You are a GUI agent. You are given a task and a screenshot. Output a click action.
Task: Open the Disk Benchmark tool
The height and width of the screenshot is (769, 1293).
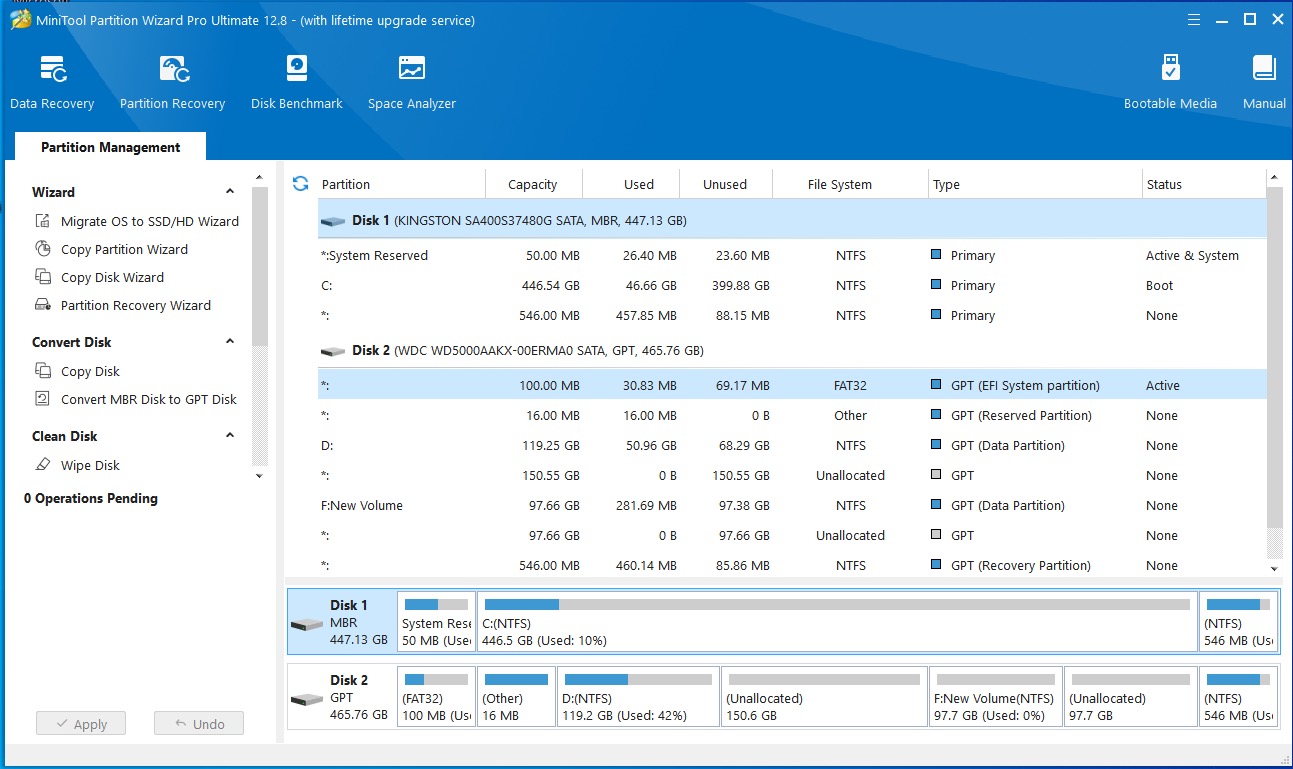[x=297, y=82]
